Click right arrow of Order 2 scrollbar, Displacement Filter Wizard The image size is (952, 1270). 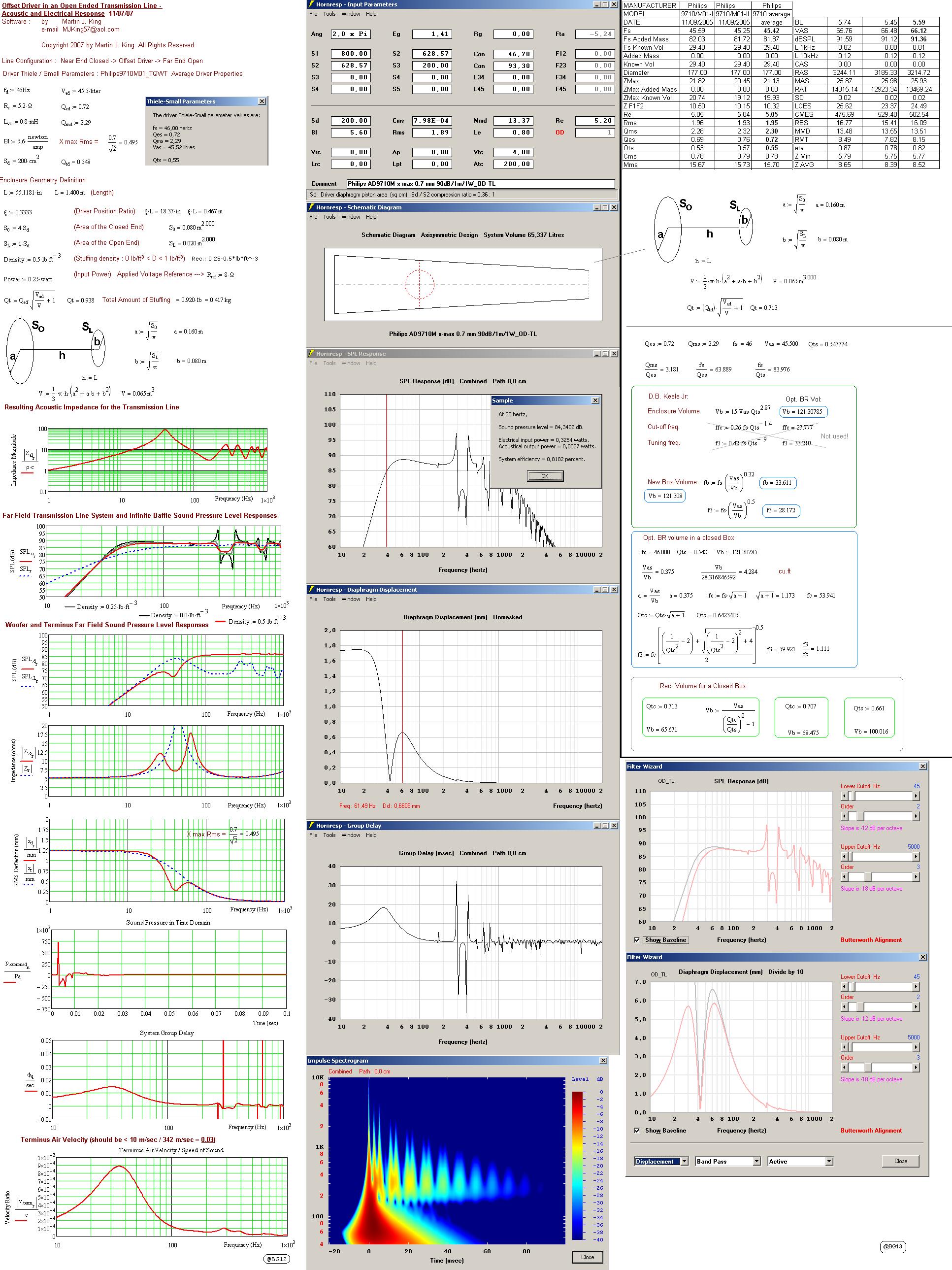(916, 1006)
